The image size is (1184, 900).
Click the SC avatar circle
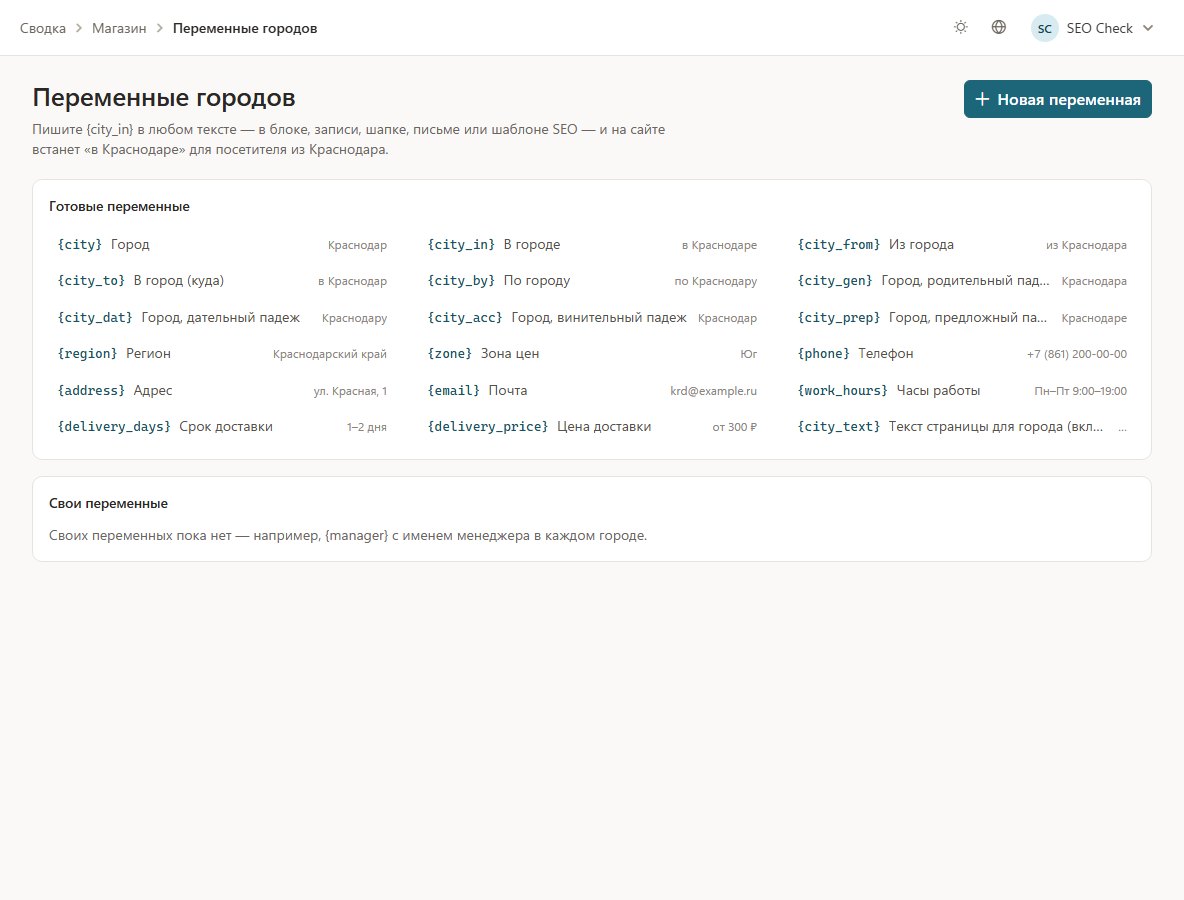(x=1044, y=28)
